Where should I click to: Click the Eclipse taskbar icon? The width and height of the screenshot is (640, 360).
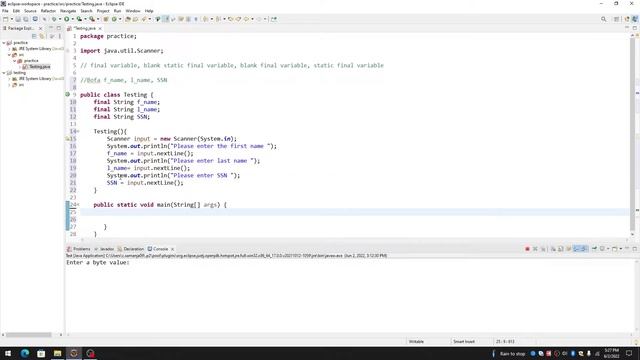74,353
